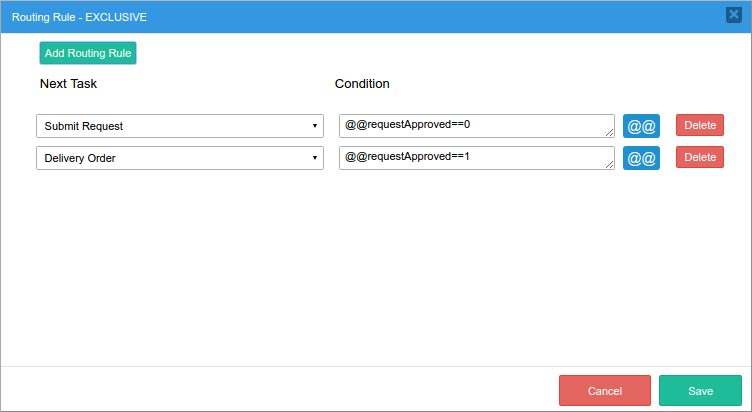Delete the Submit Request routing rule

click(x=699, y=125)
